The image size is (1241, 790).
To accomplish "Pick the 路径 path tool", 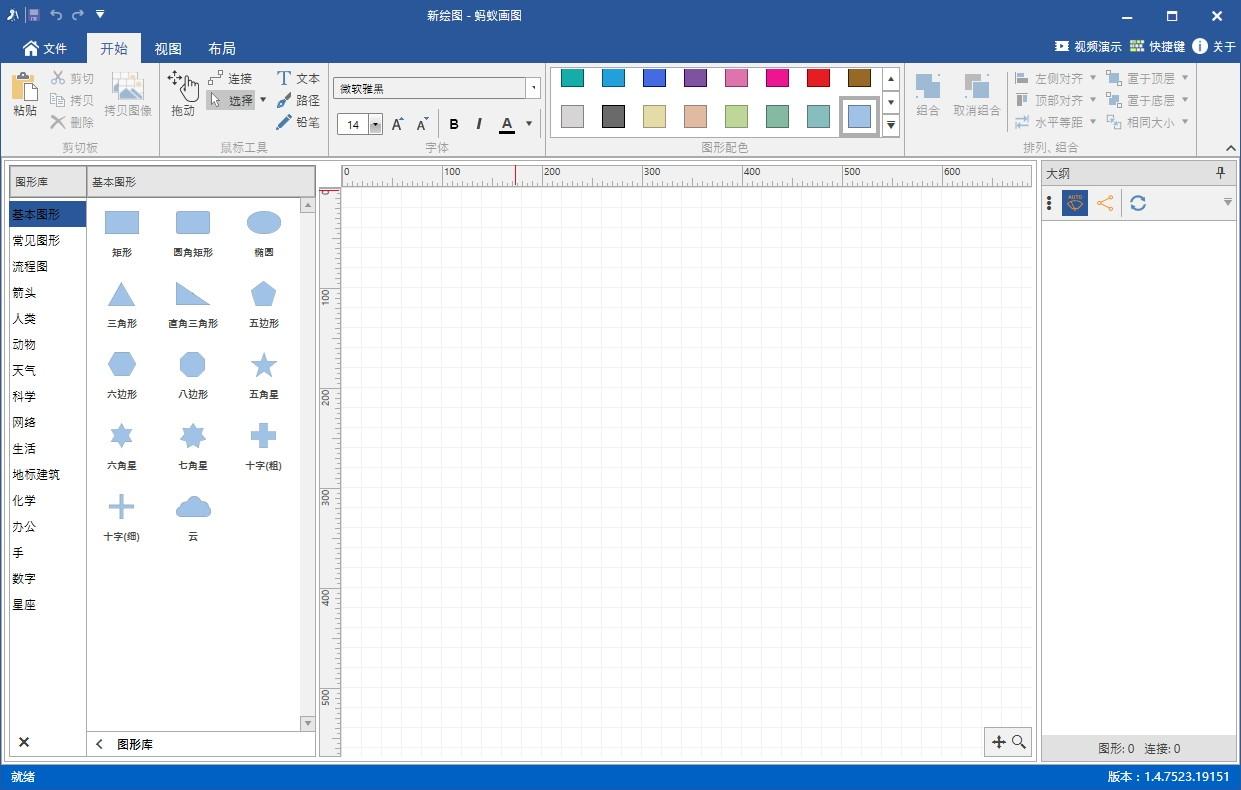I will [298, 100].
